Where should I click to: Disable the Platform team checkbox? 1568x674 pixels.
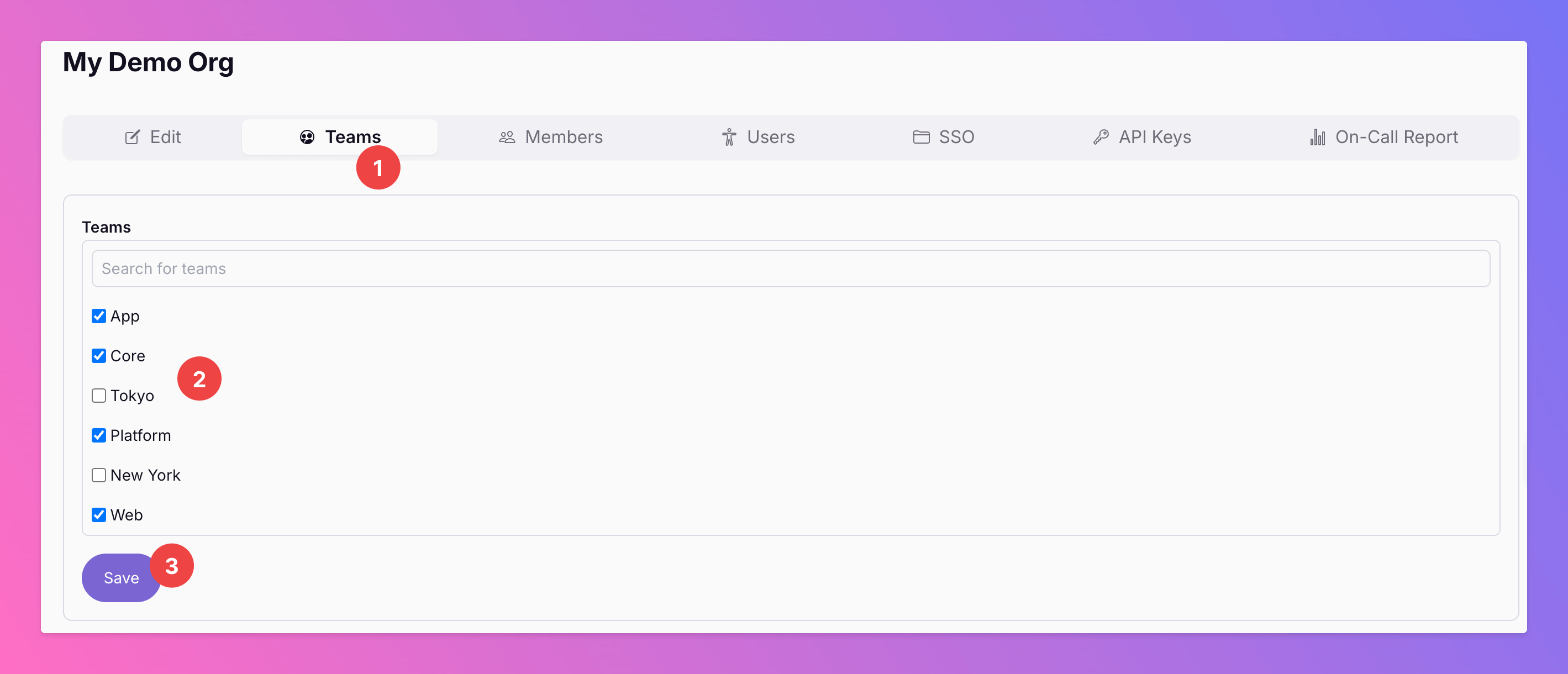click(98, 435)
